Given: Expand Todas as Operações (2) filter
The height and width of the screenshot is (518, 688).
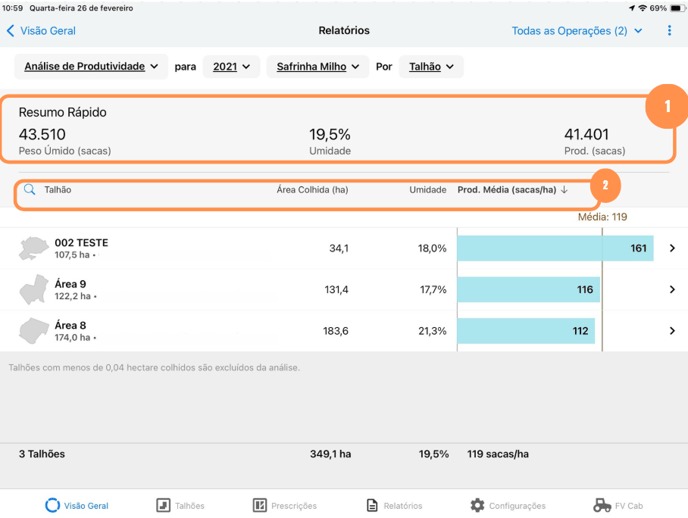Looking at the screenshot, I should tap(576, 31).
